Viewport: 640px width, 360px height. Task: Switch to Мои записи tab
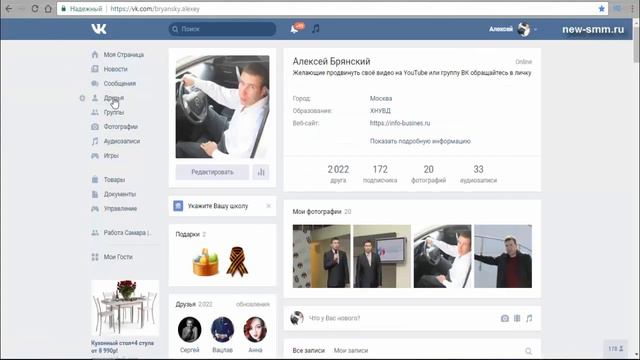click(x=351, y=351)
